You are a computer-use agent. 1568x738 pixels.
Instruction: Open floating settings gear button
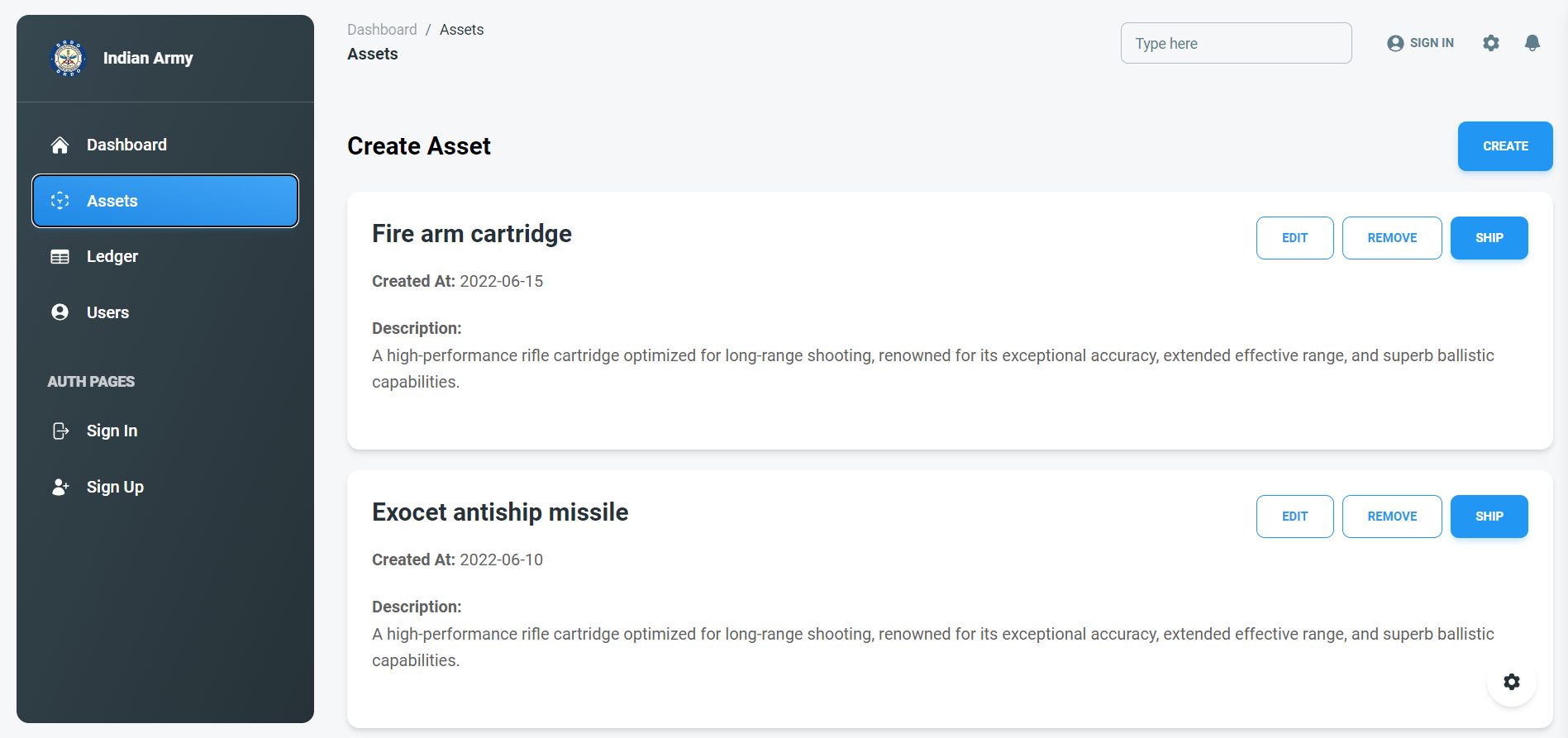(x=1512, y=682)
